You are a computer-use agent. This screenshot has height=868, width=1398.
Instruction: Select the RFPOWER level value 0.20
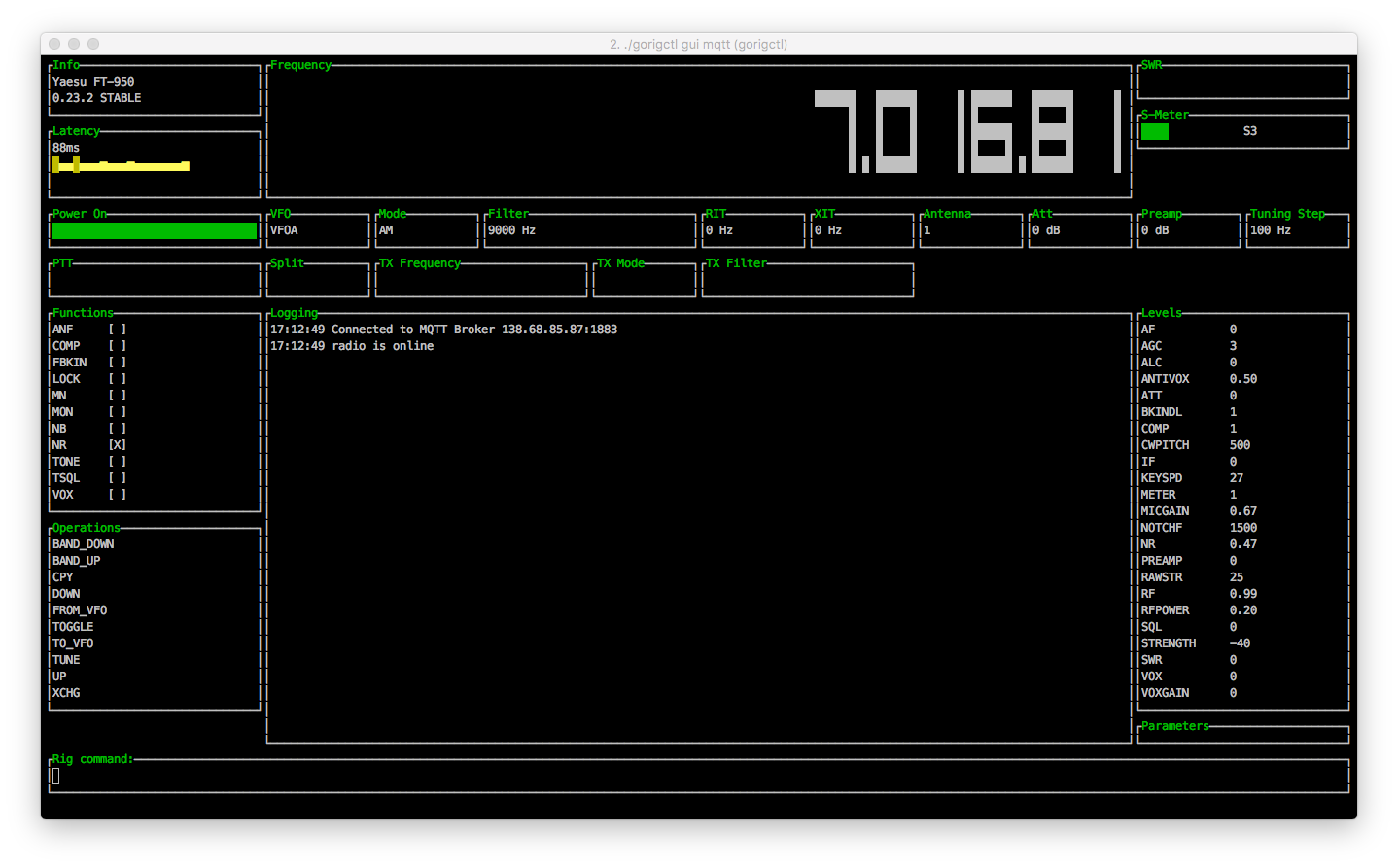click(1243, 610)
